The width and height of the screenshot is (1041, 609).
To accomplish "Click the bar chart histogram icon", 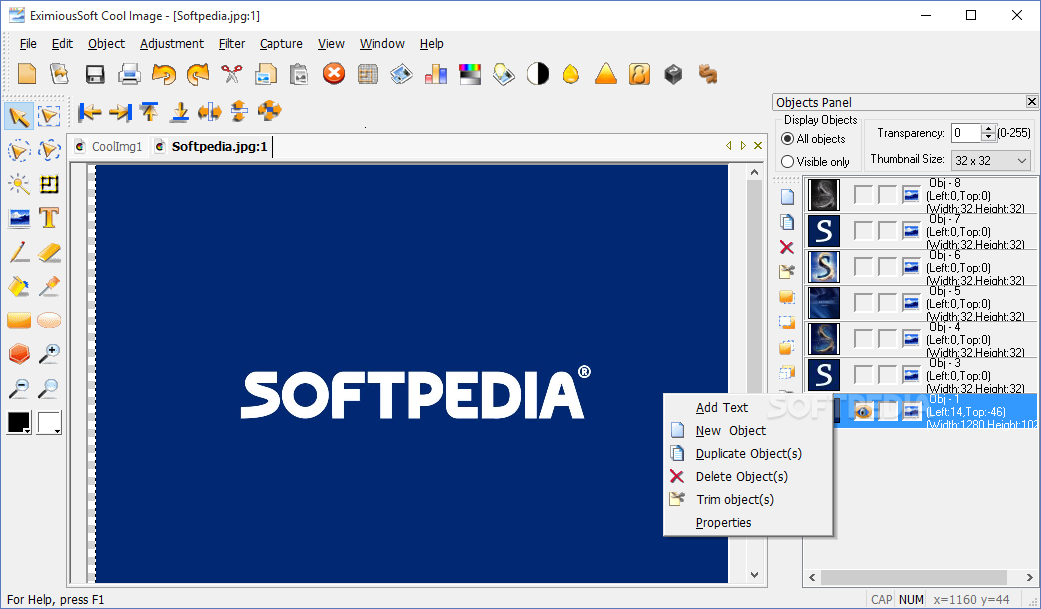I will pyautogui.click(x=436, y=74).
